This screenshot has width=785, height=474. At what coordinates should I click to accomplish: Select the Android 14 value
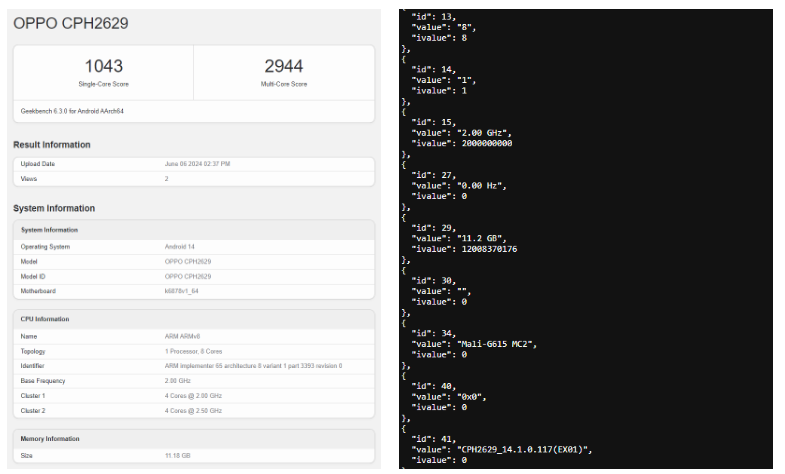pos(179,247)
